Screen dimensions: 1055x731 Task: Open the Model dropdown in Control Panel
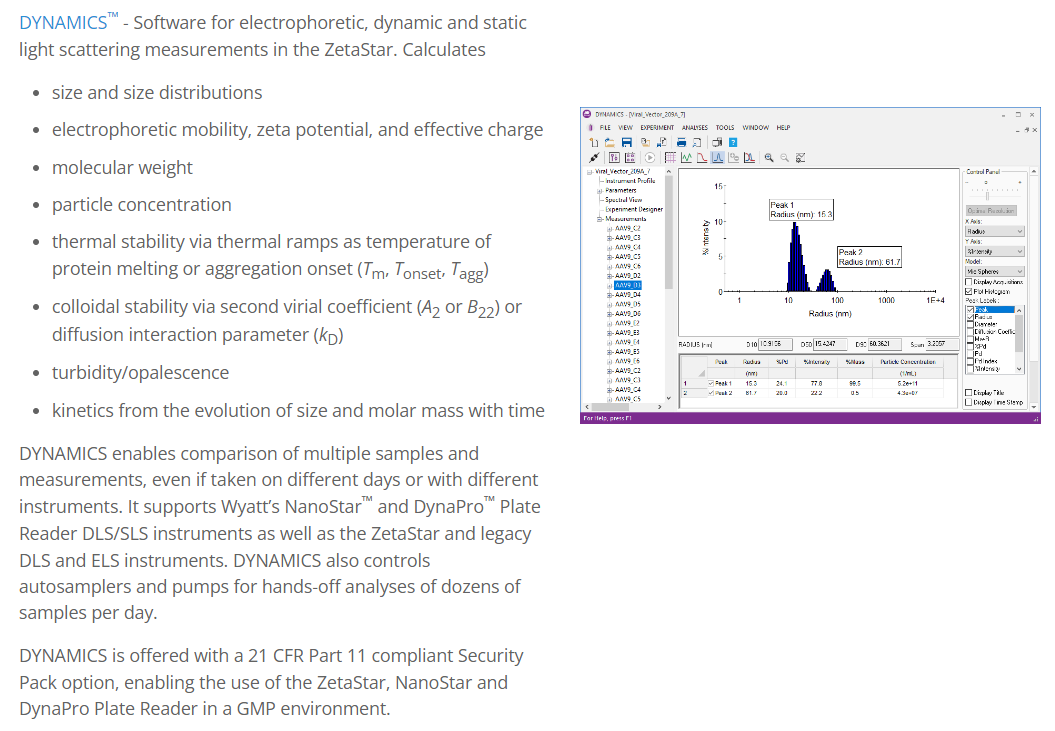[x=995, y=271]
